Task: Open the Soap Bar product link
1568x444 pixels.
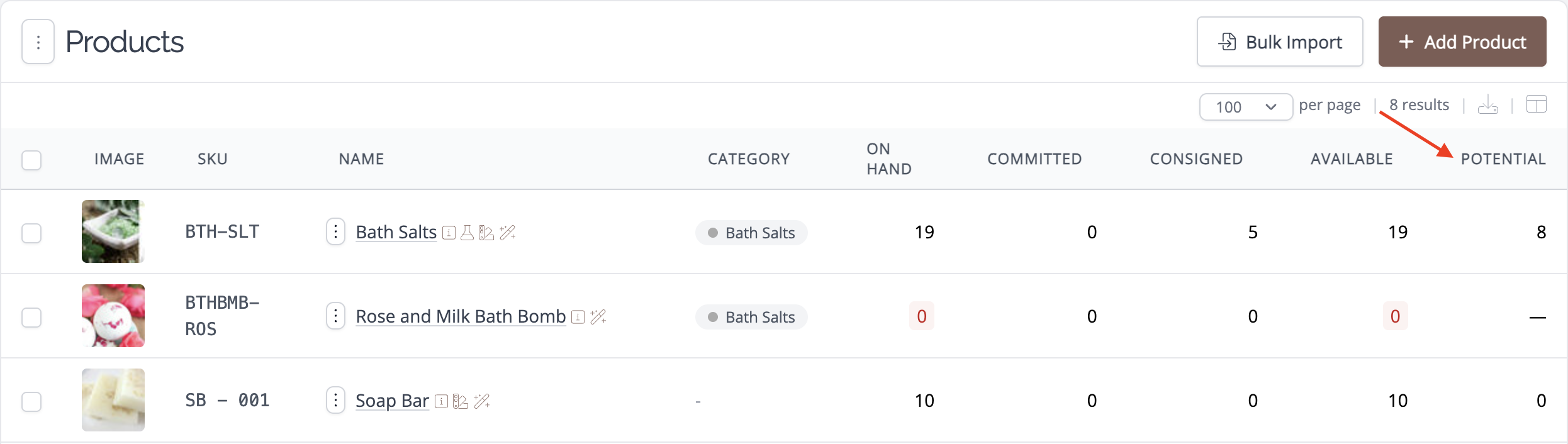Action: coord(392,401)
